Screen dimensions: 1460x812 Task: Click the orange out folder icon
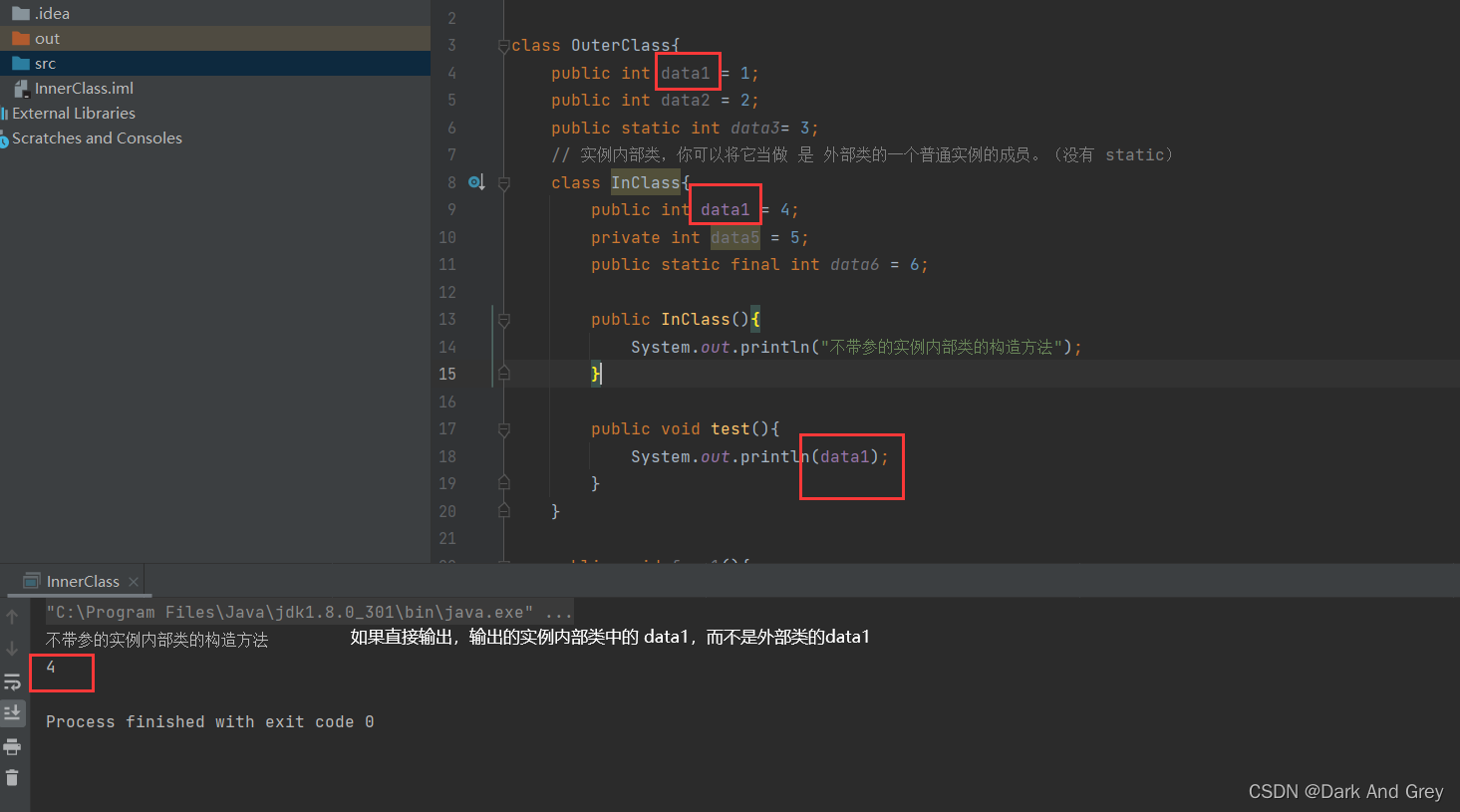click(20, 38)
